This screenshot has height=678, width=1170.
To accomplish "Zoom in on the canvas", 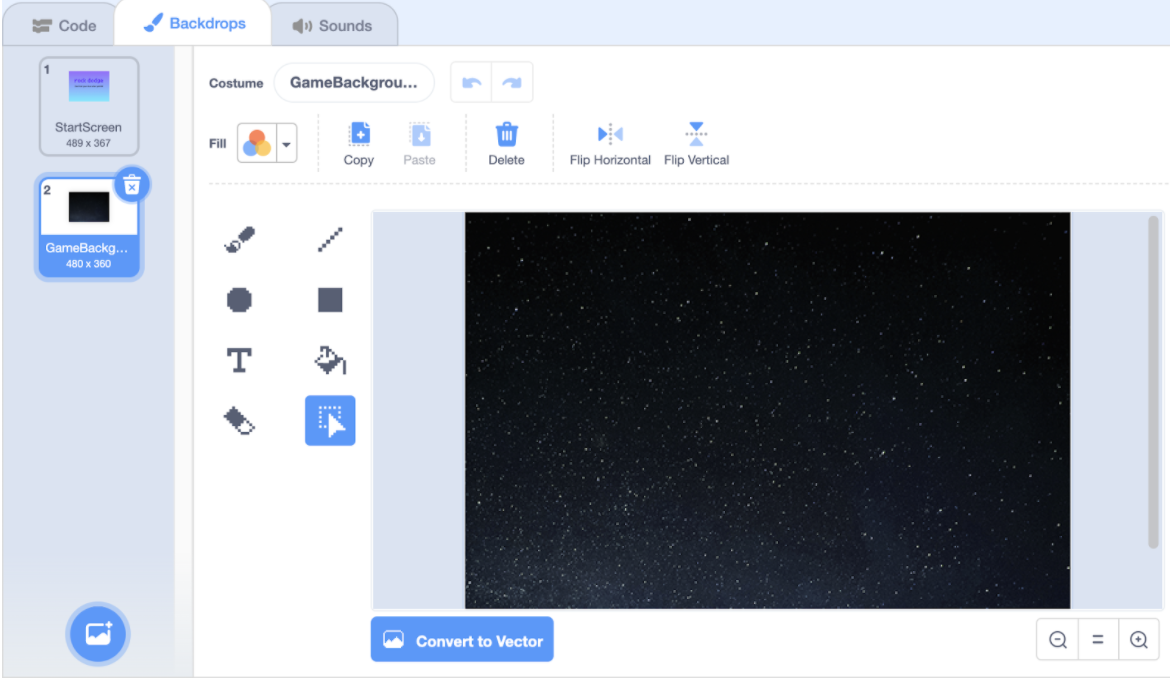I will (1139, 640).
